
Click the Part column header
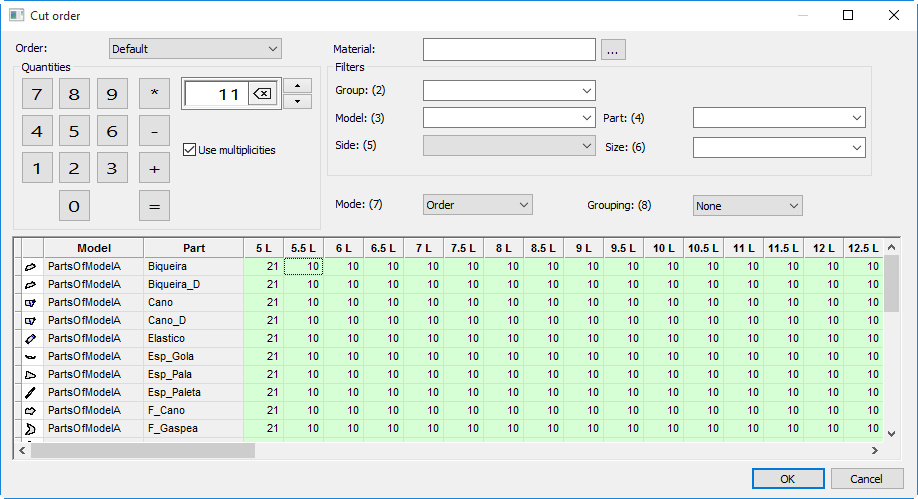tap(194, 248)
